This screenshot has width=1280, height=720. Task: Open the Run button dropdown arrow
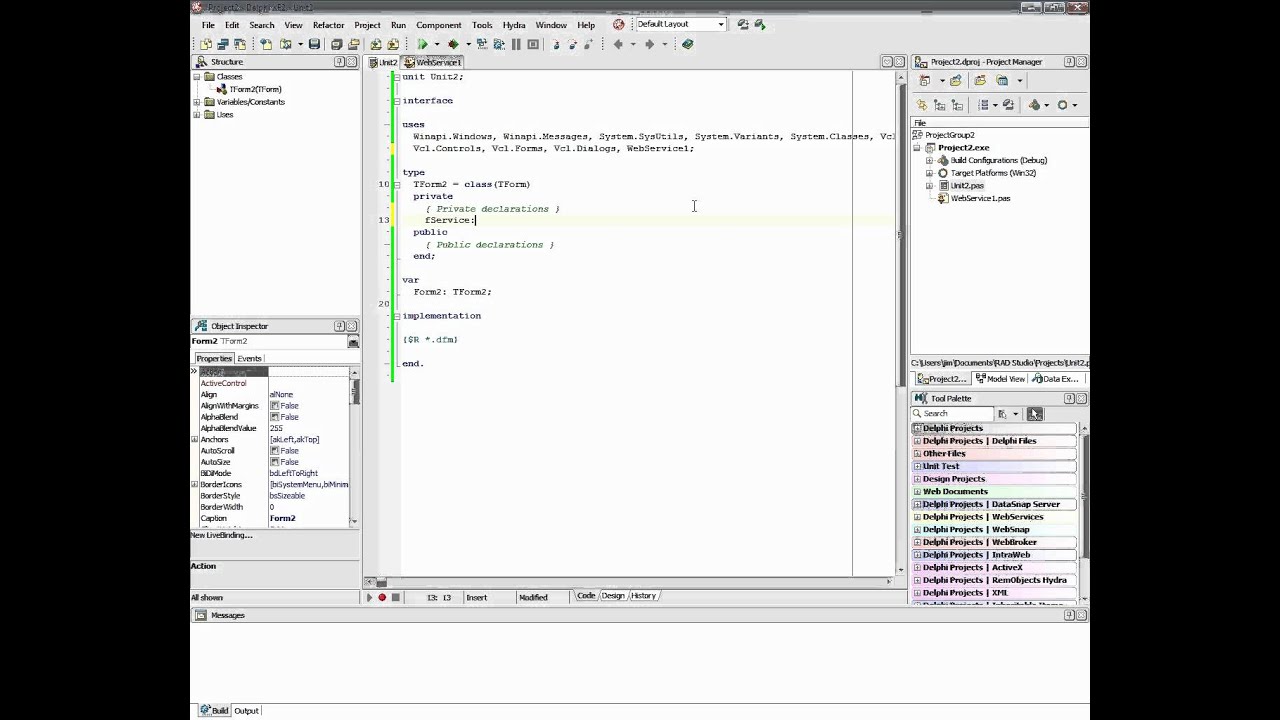pyautogui.click(x=435, y=44)
